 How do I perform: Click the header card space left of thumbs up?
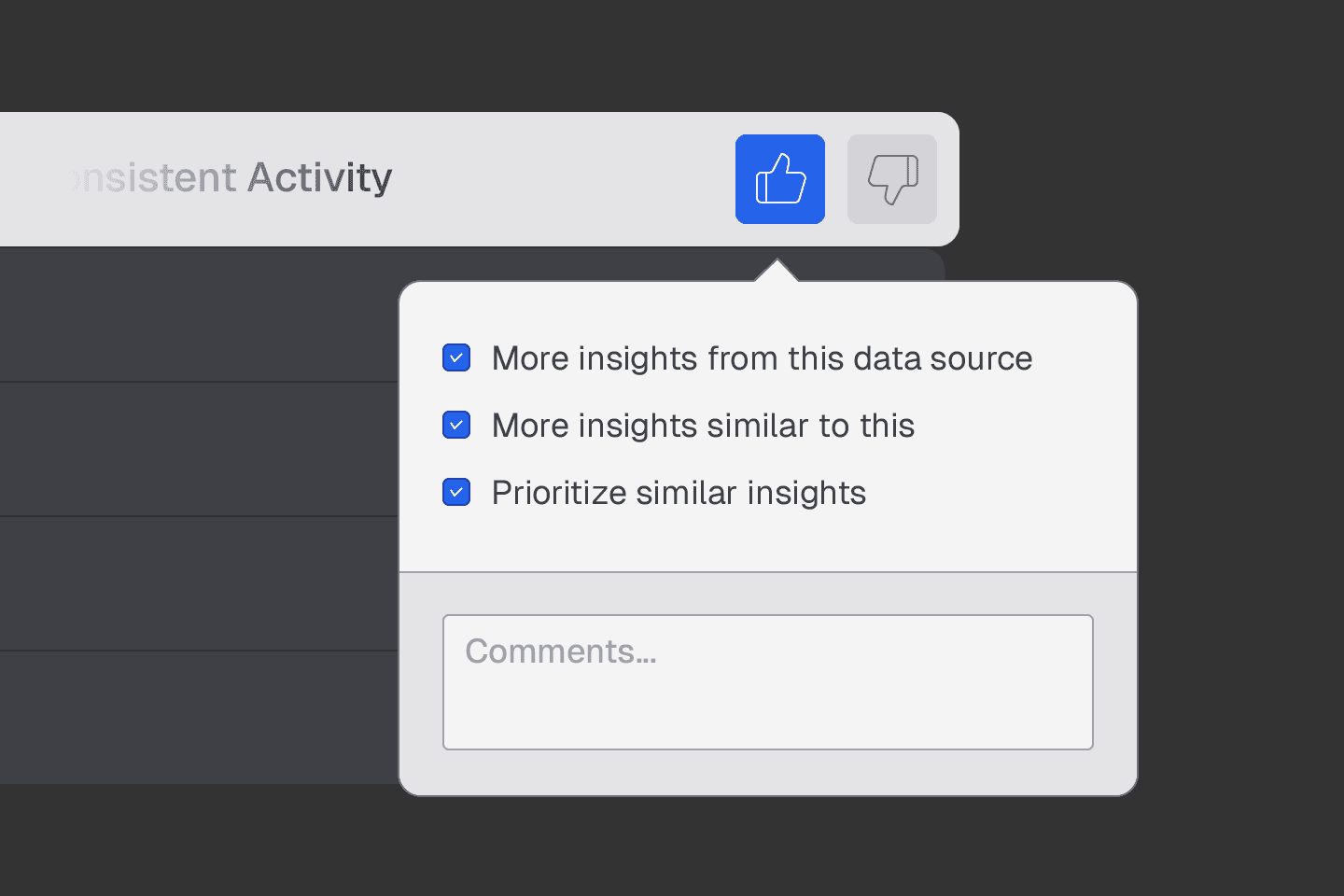tap(560, 179)
